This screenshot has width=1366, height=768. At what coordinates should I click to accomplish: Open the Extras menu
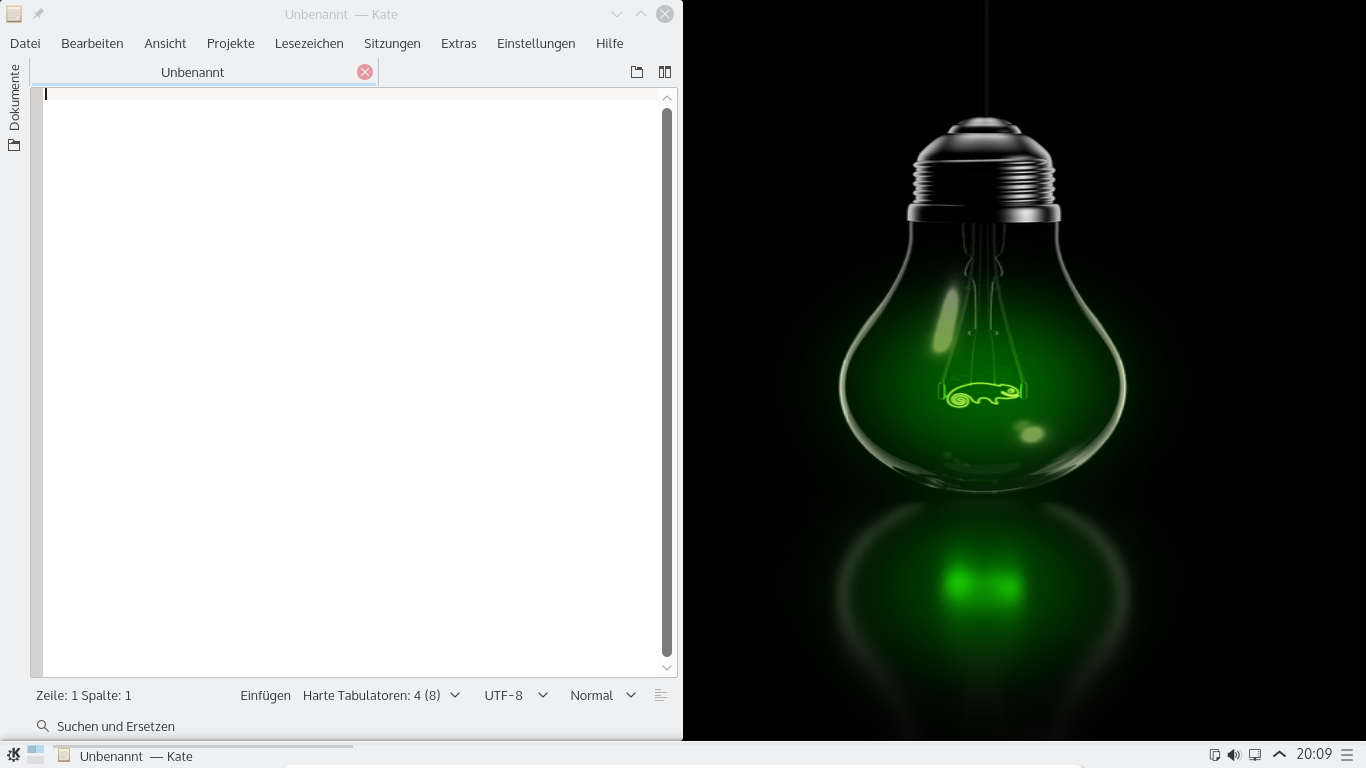[x=458, y=43]
